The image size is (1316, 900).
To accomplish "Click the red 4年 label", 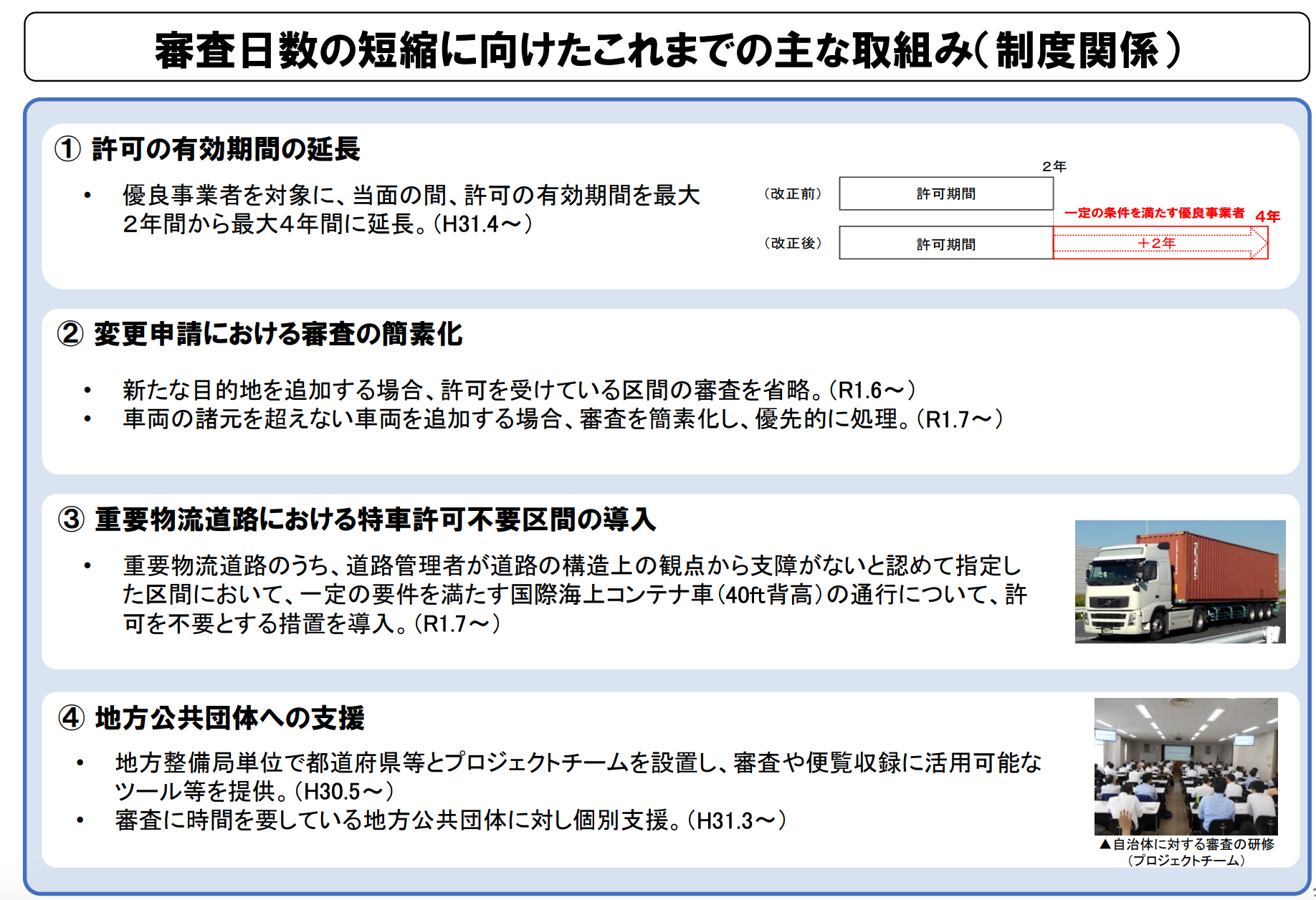I will (x=1267, y=216).
